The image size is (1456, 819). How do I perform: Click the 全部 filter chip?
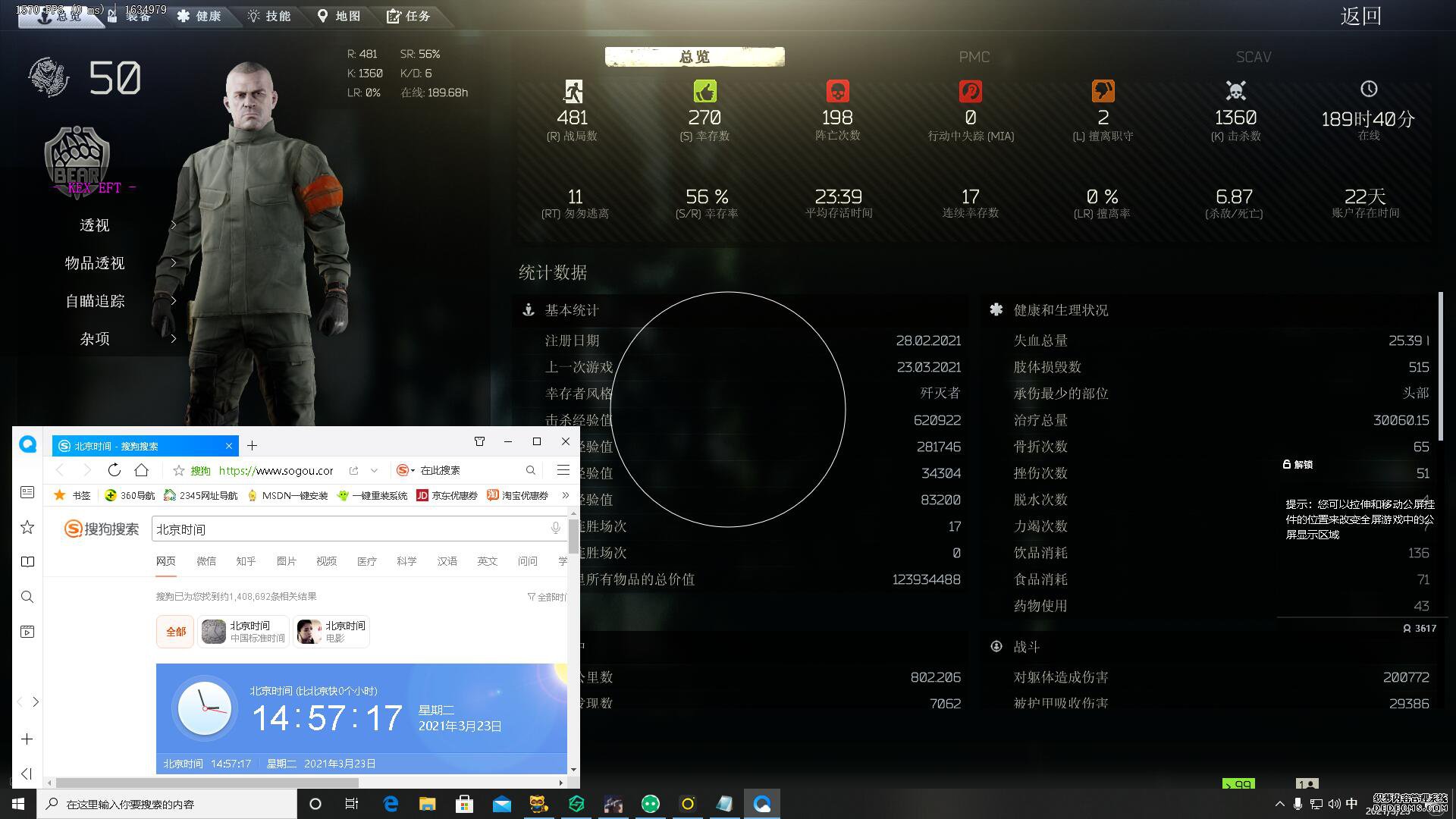(175, 631)
